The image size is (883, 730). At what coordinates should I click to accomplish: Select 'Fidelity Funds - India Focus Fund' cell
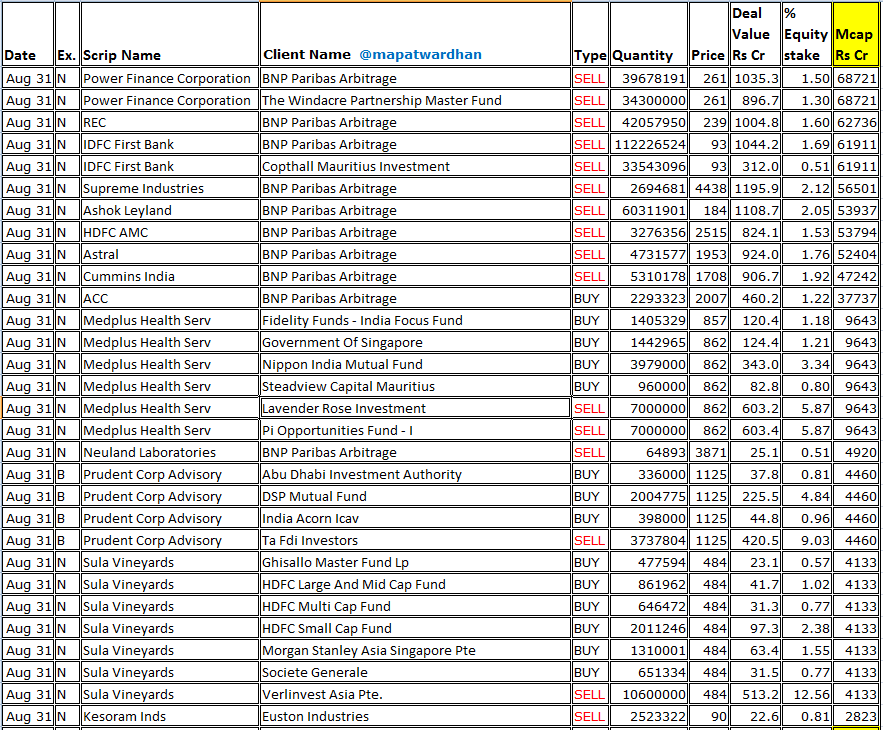tap(415, 320)
